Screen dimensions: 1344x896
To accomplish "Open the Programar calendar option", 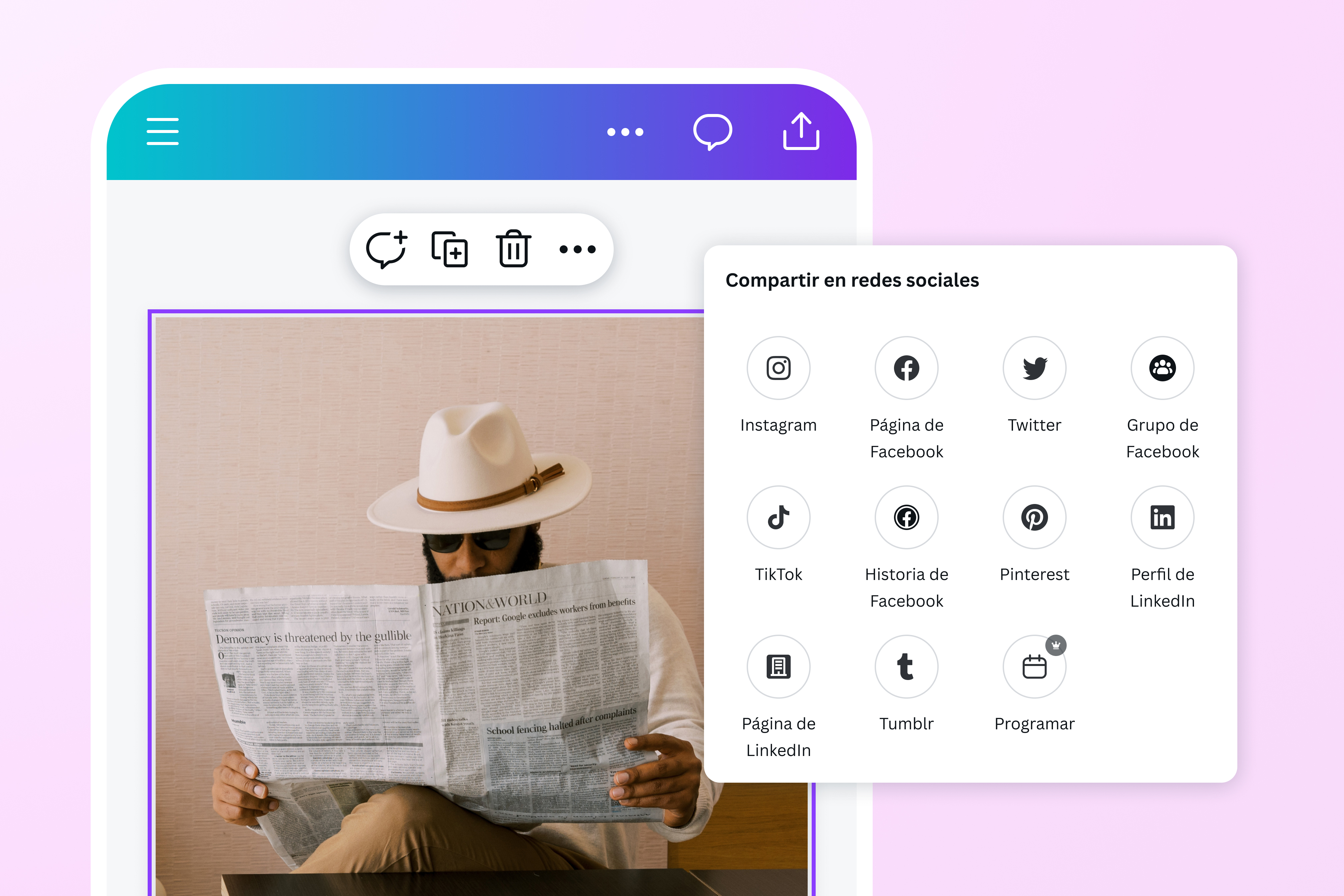I will (x=1034, y=666).
